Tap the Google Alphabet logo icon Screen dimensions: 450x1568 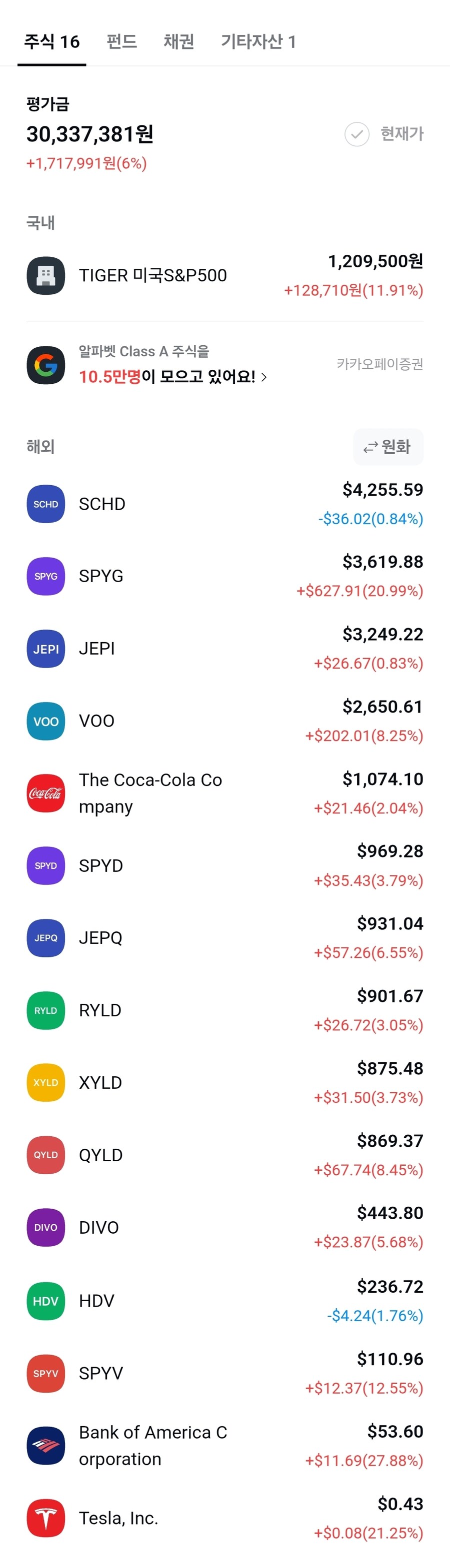tap(45, 365)
